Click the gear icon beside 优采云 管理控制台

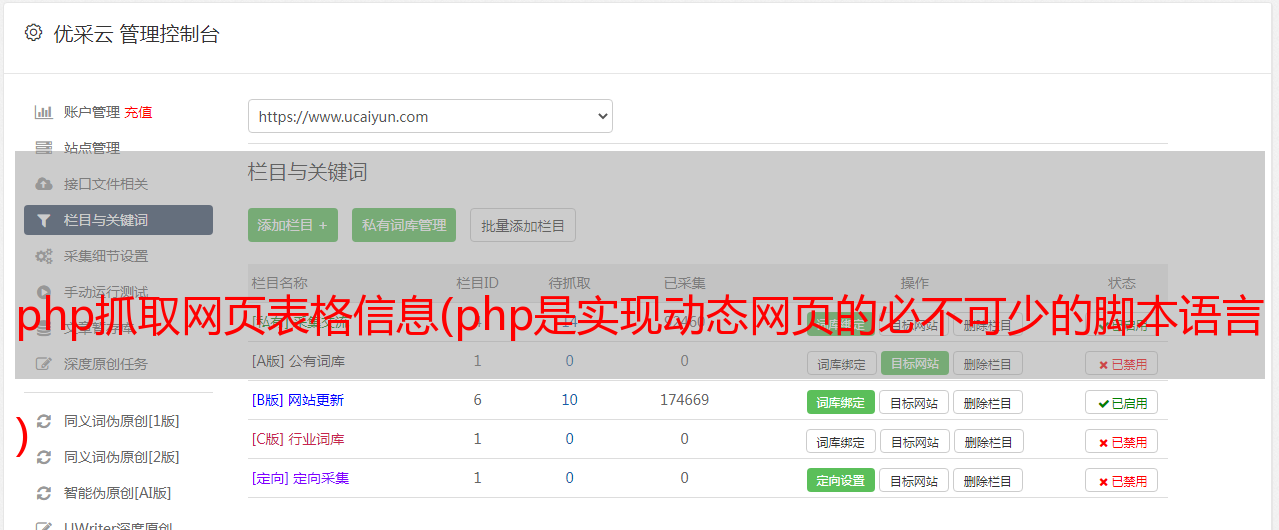point(34,33)
